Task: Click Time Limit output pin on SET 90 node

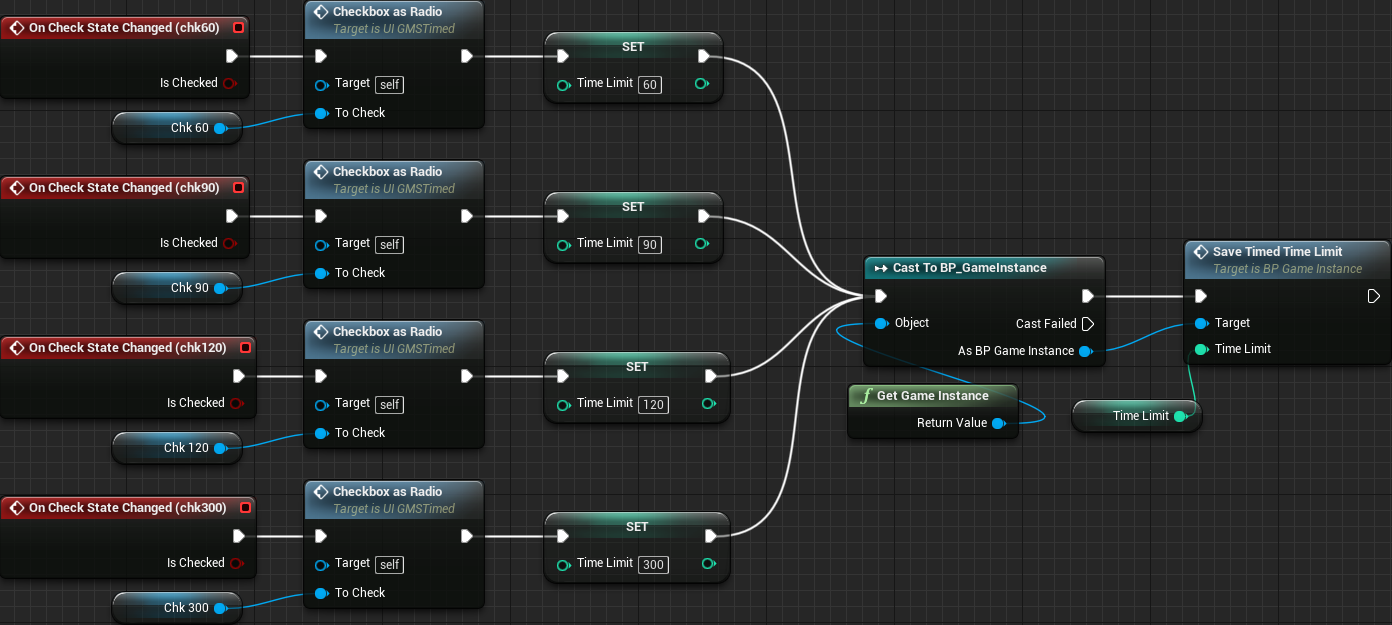Action: (701, 243)
